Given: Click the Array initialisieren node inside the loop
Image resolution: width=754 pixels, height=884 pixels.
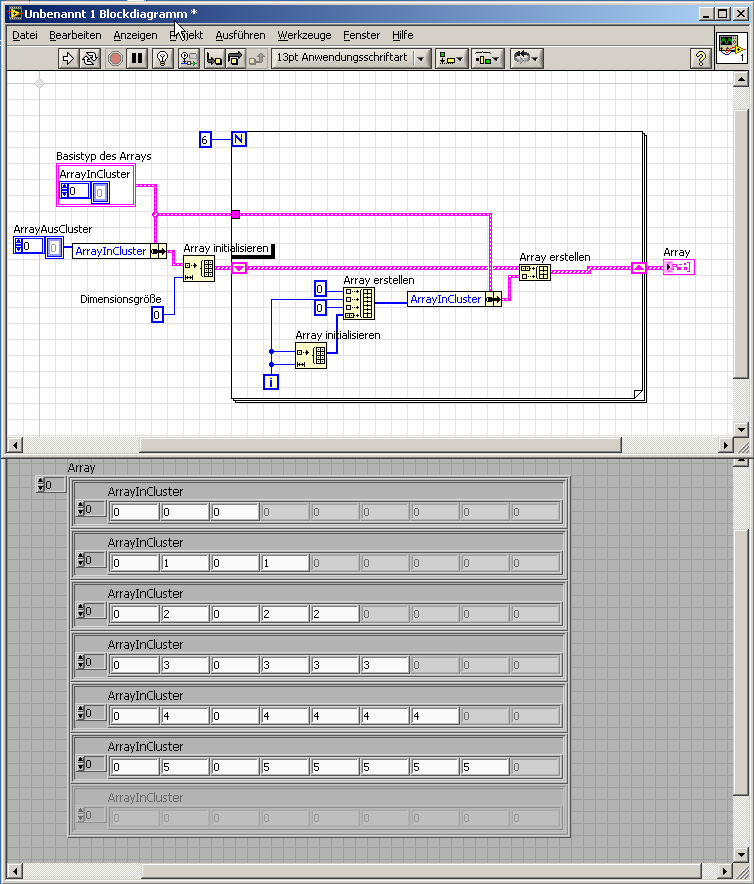Looking at the screenshot, I should point(311,356).
